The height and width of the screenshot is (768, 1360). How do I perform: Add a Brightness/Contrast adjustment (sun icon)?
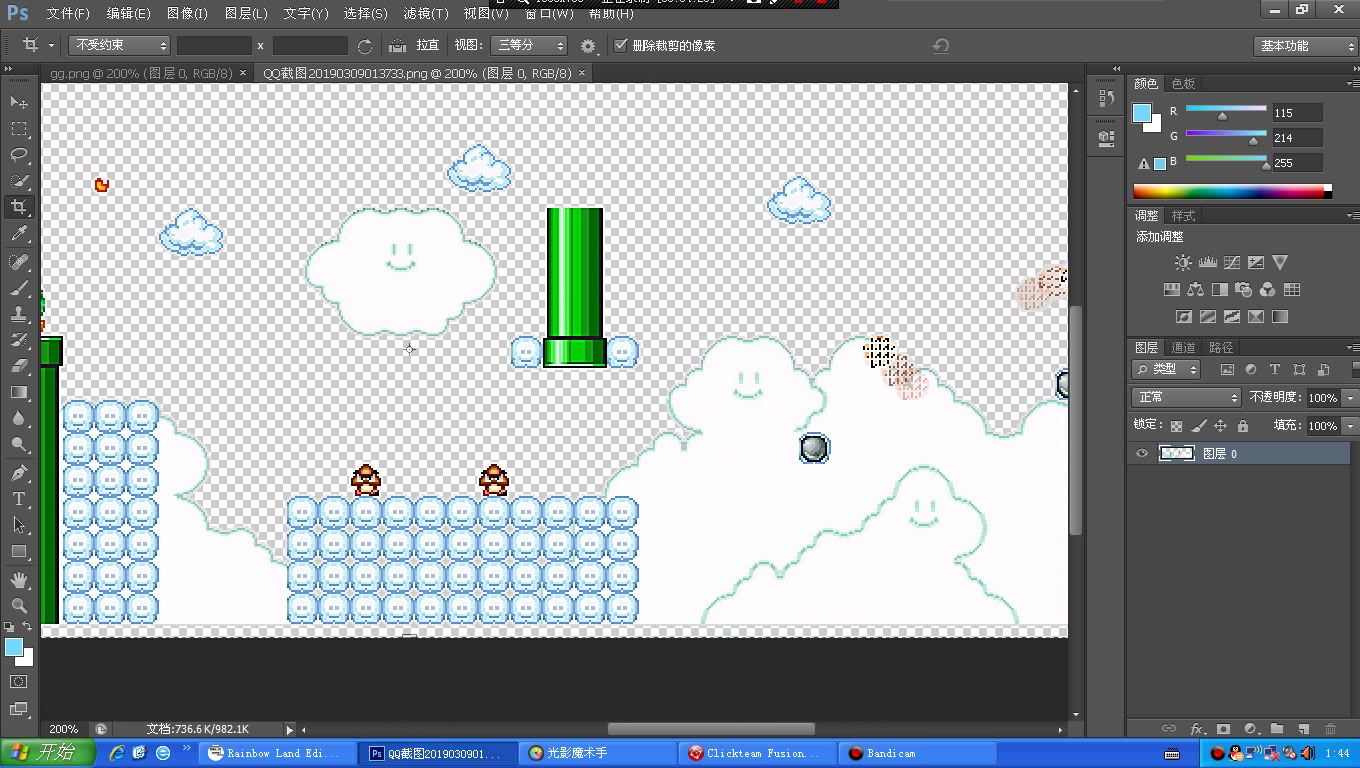pos(1183,263)
